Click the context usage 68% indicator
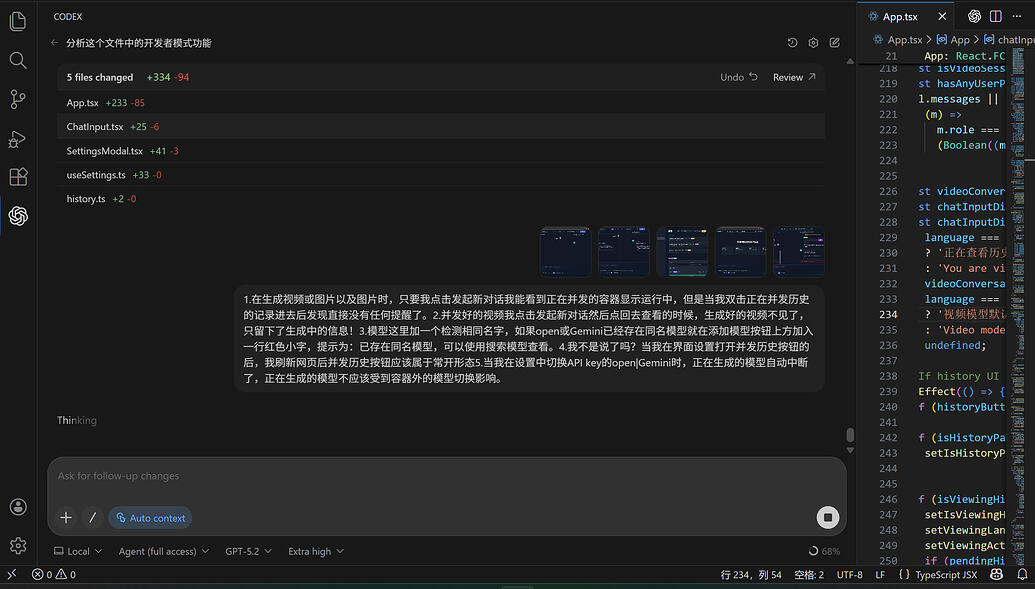Image resolution: width=1035 pixels, height=589 pixels. (x=824, y=551)
